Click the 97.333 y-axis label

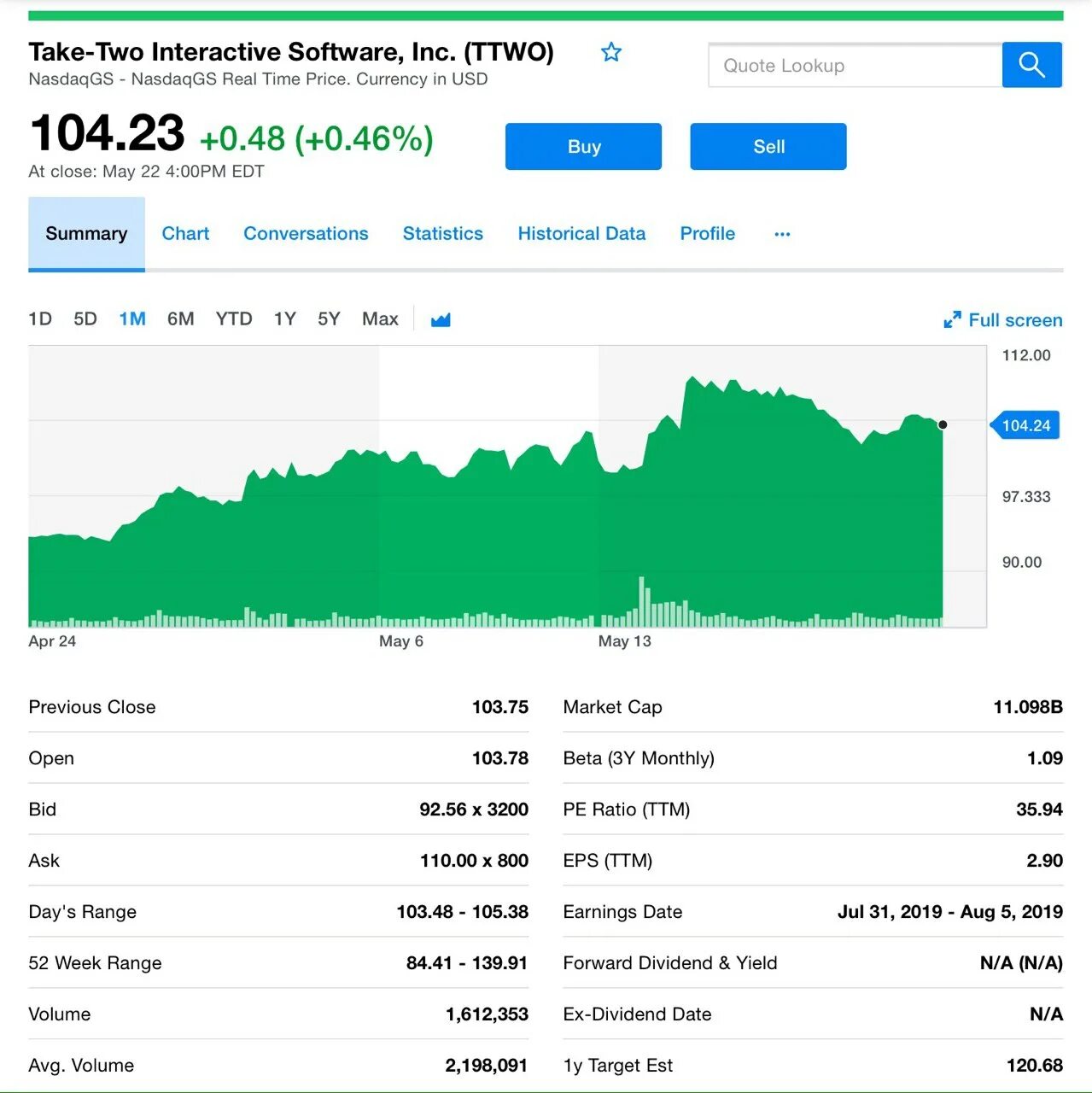pos(1026,497)
